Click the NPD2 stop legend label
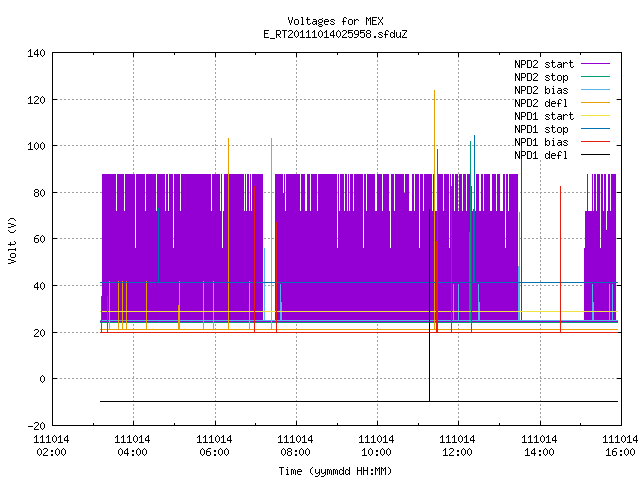This screenshot has width=640, height=480. (x=541, y=77)
